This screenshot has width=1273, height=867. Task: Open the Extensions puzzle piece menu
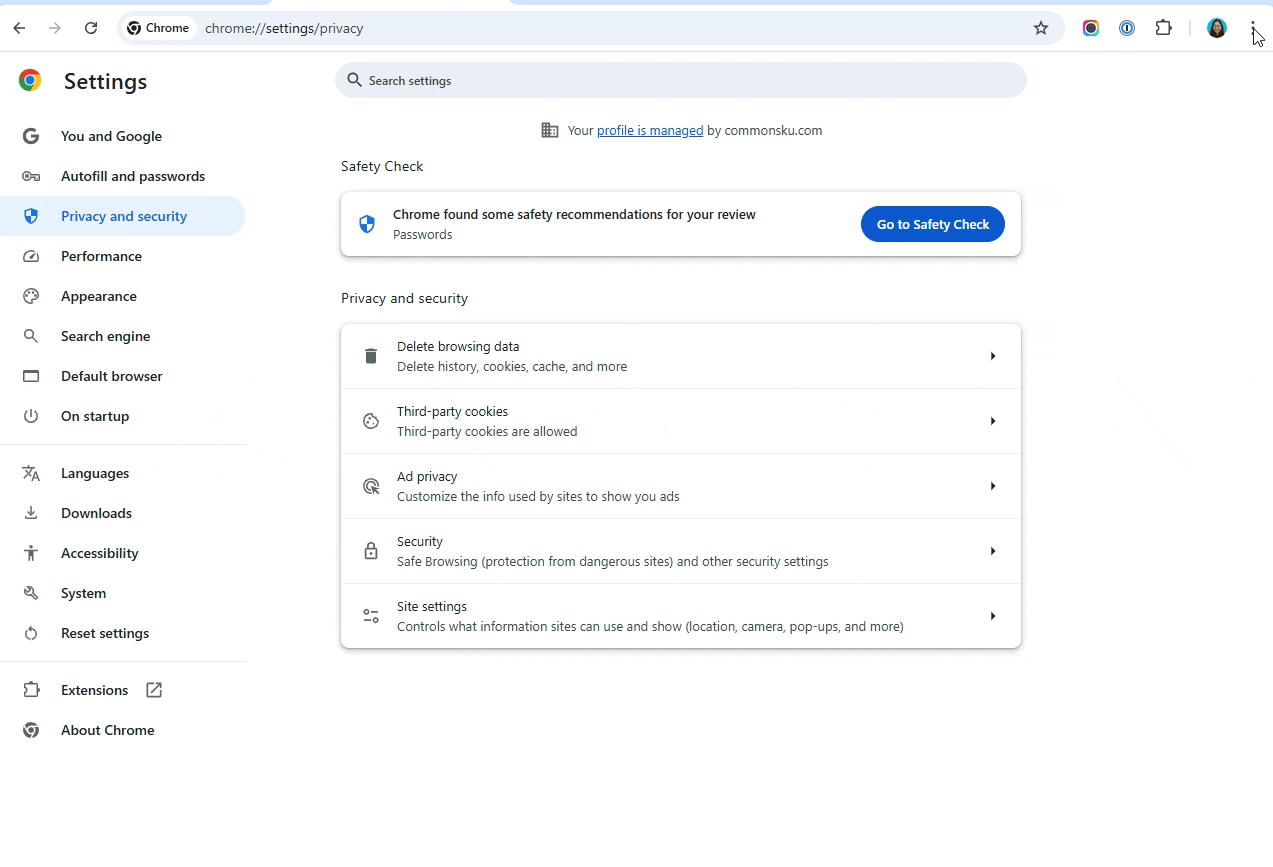pyautogui.click(x=1163, y=28)
